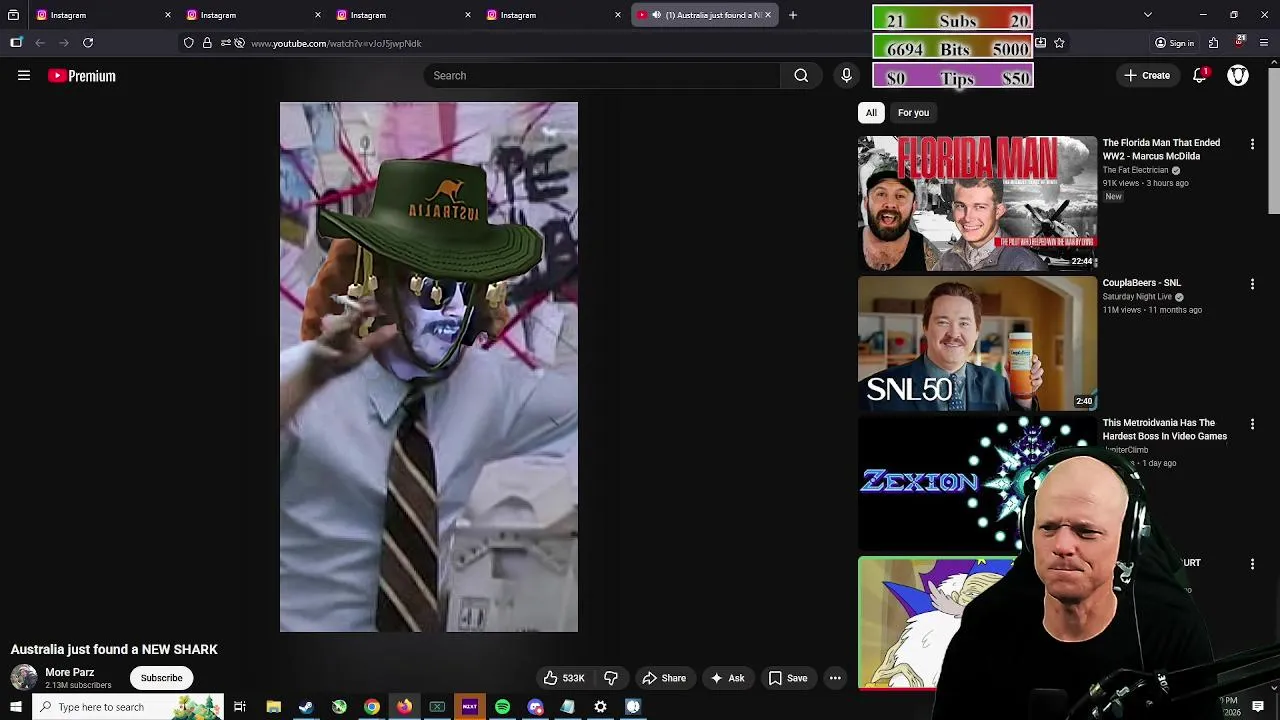The image size is (1280, 720).
Task: Click the Windows taskbar search box
Action: [x=128, y=707]
